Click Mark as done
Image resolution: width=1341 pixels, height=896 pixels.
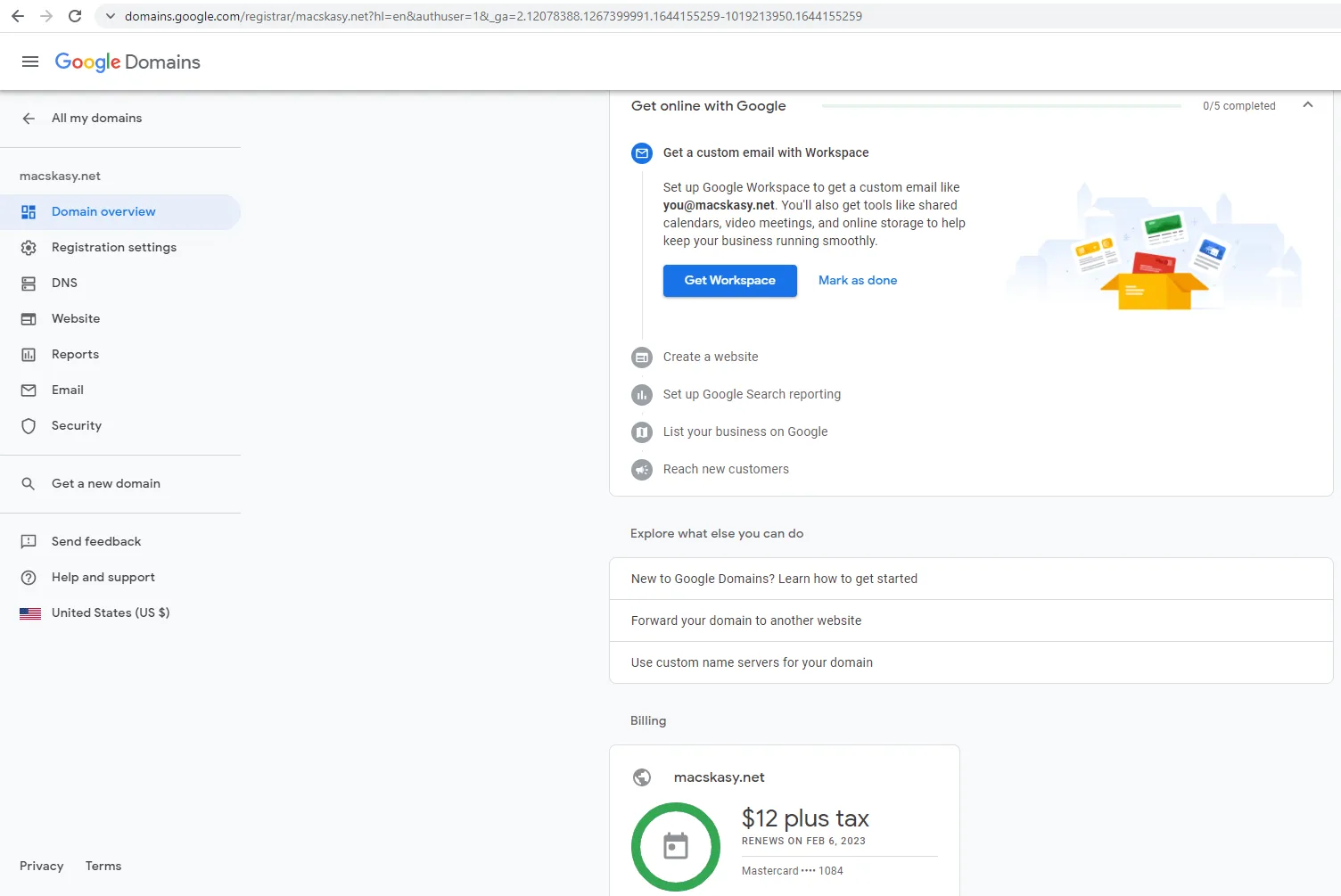tap(858, 280)
